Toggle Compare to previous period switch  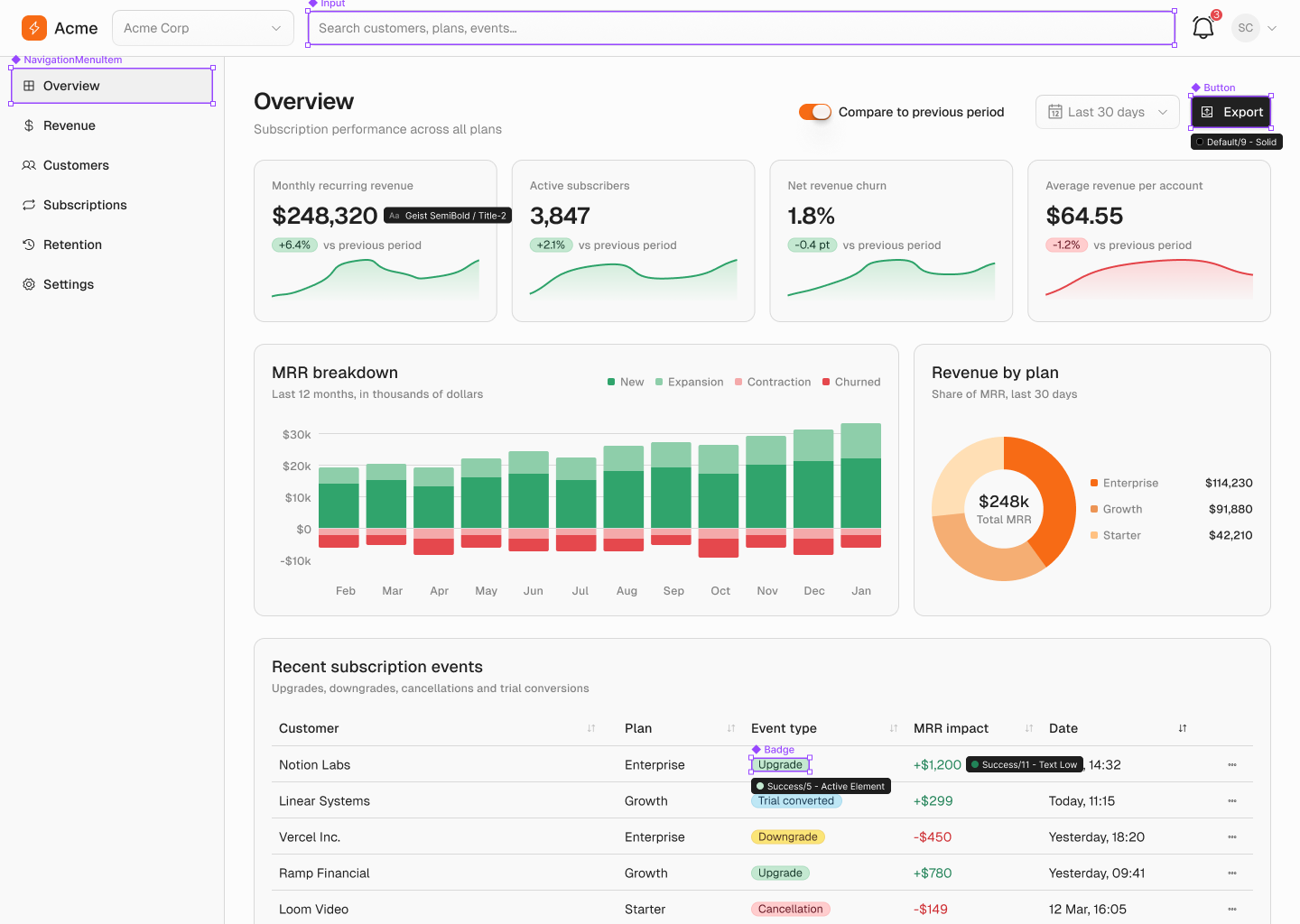click(x=815, y=112)
